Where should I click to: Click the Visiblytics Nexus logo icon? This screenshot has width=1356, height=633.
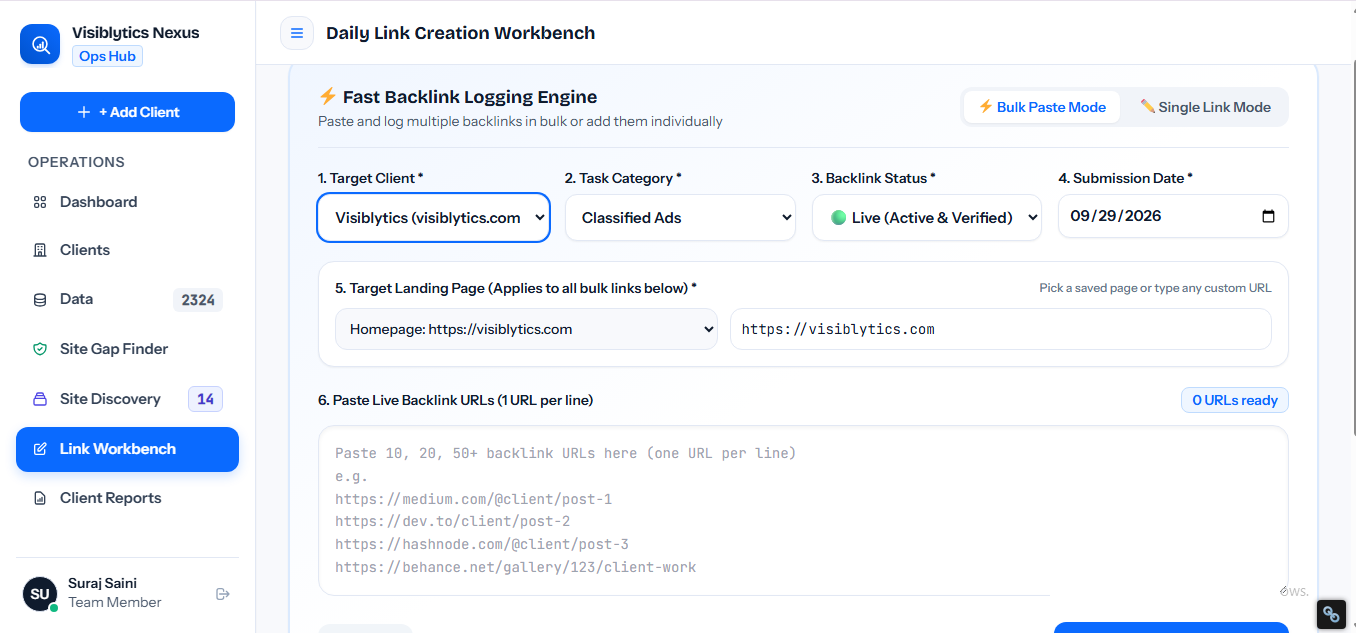[x=40, y=44]
